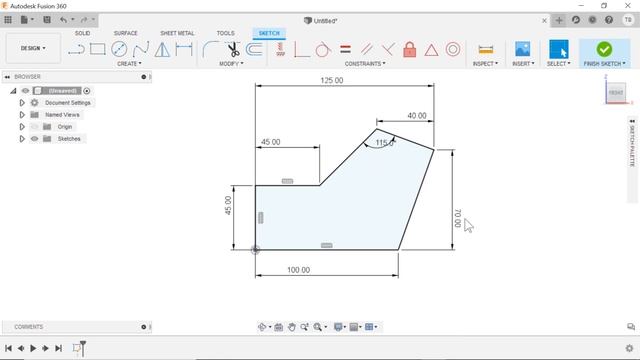Select the 2-Point Rectangle tool

point(98,49)
